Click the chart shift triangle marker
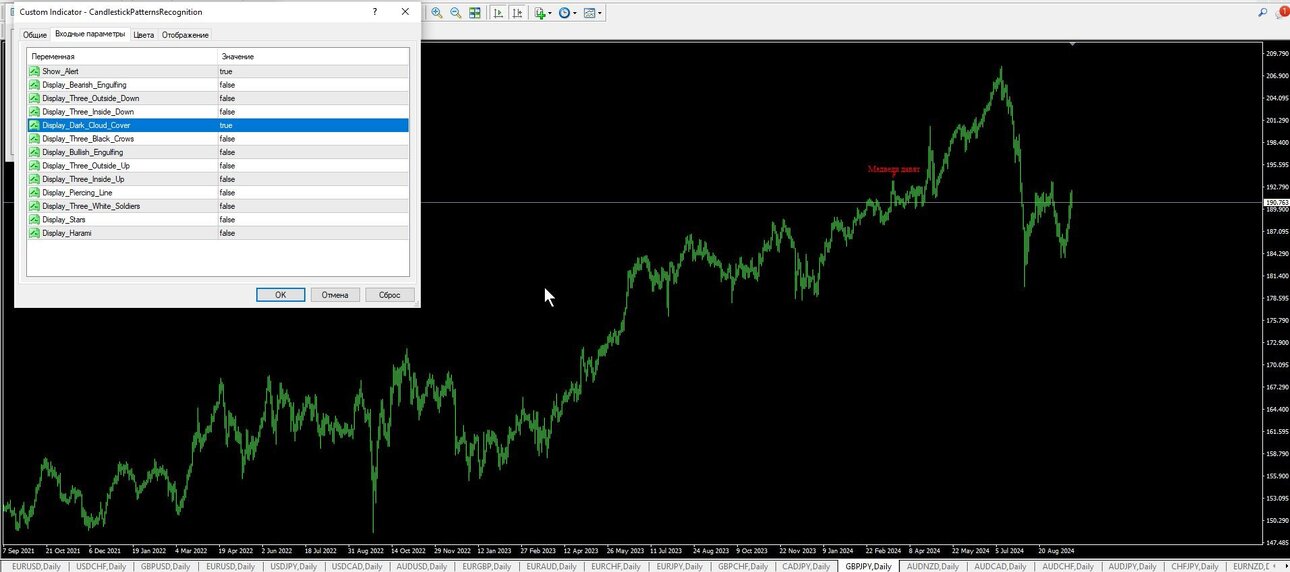This screenshot has height=572, width=1290. 1072,44
